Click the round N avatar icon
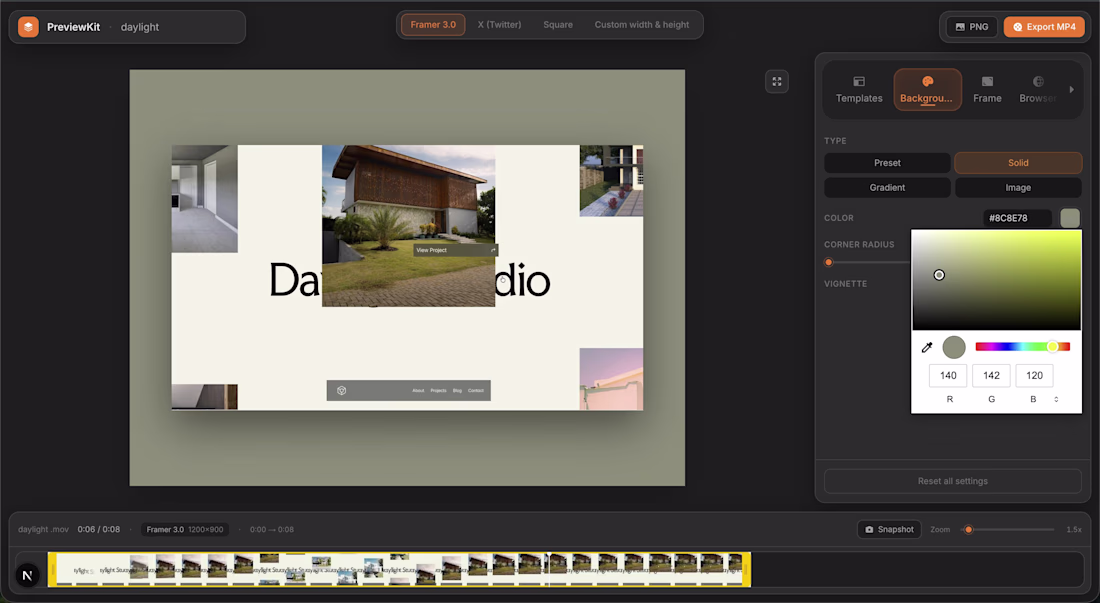Image resolution: width=1100 pixels, height=603 pixels. (x=27, y=576)
